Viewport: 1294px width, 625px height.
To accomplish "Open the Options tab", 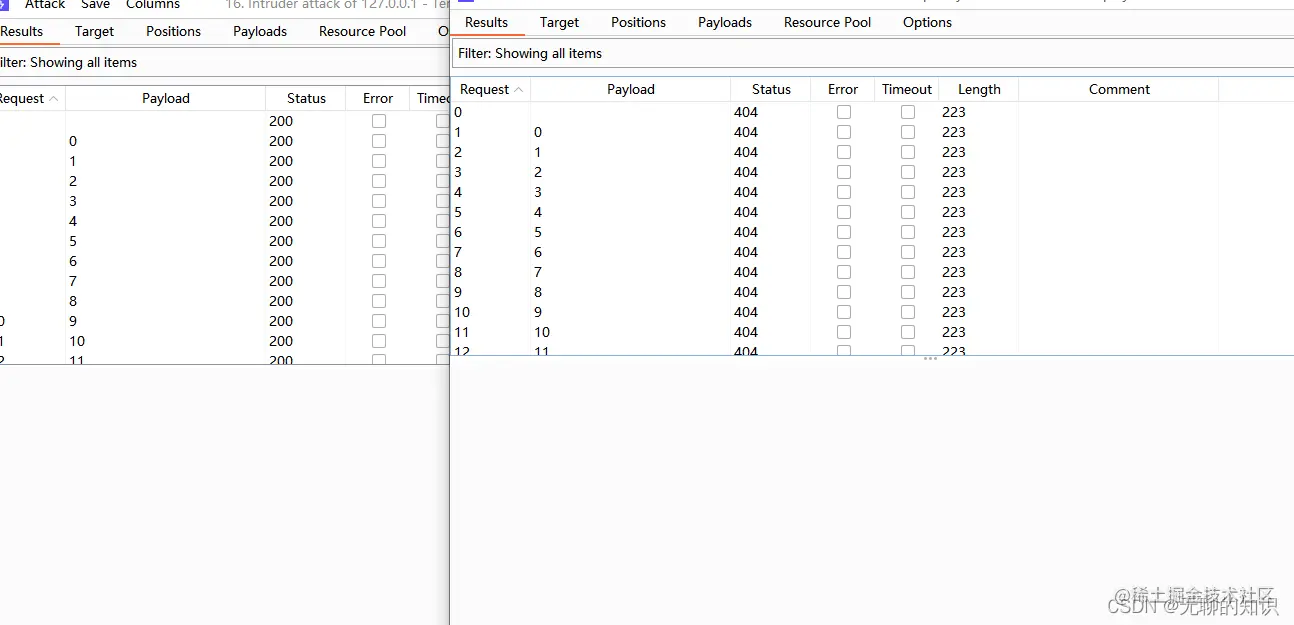I will point(927,22).
